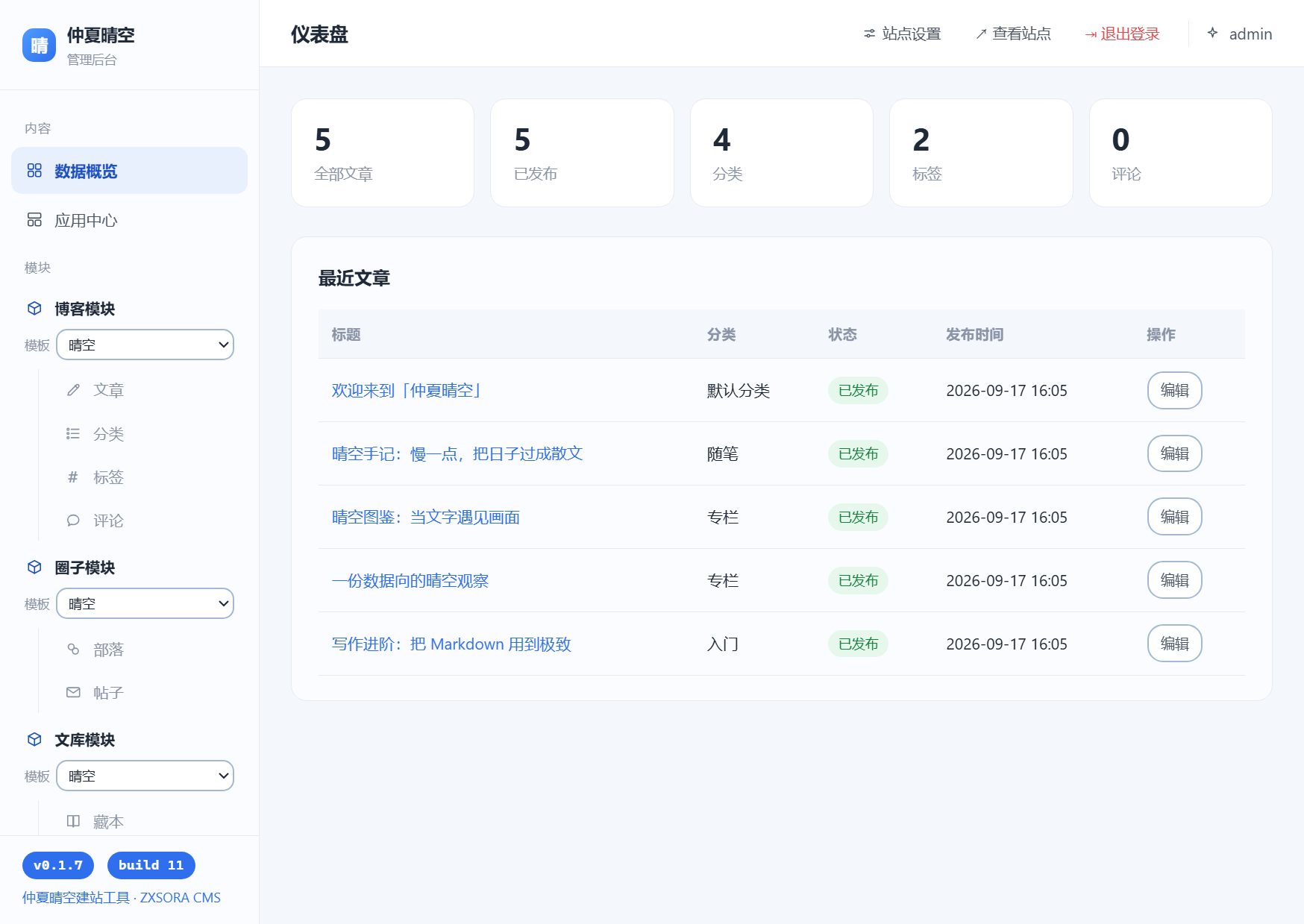Click the 博客模块 cube icon
The image size is (1304, 924).
pyautogui.click(x=34, y=308)
